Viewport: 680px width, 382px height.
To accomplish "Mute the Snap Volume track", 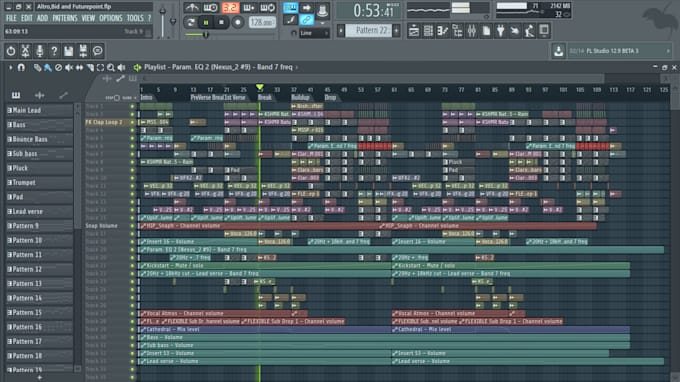I will [132, 226].
